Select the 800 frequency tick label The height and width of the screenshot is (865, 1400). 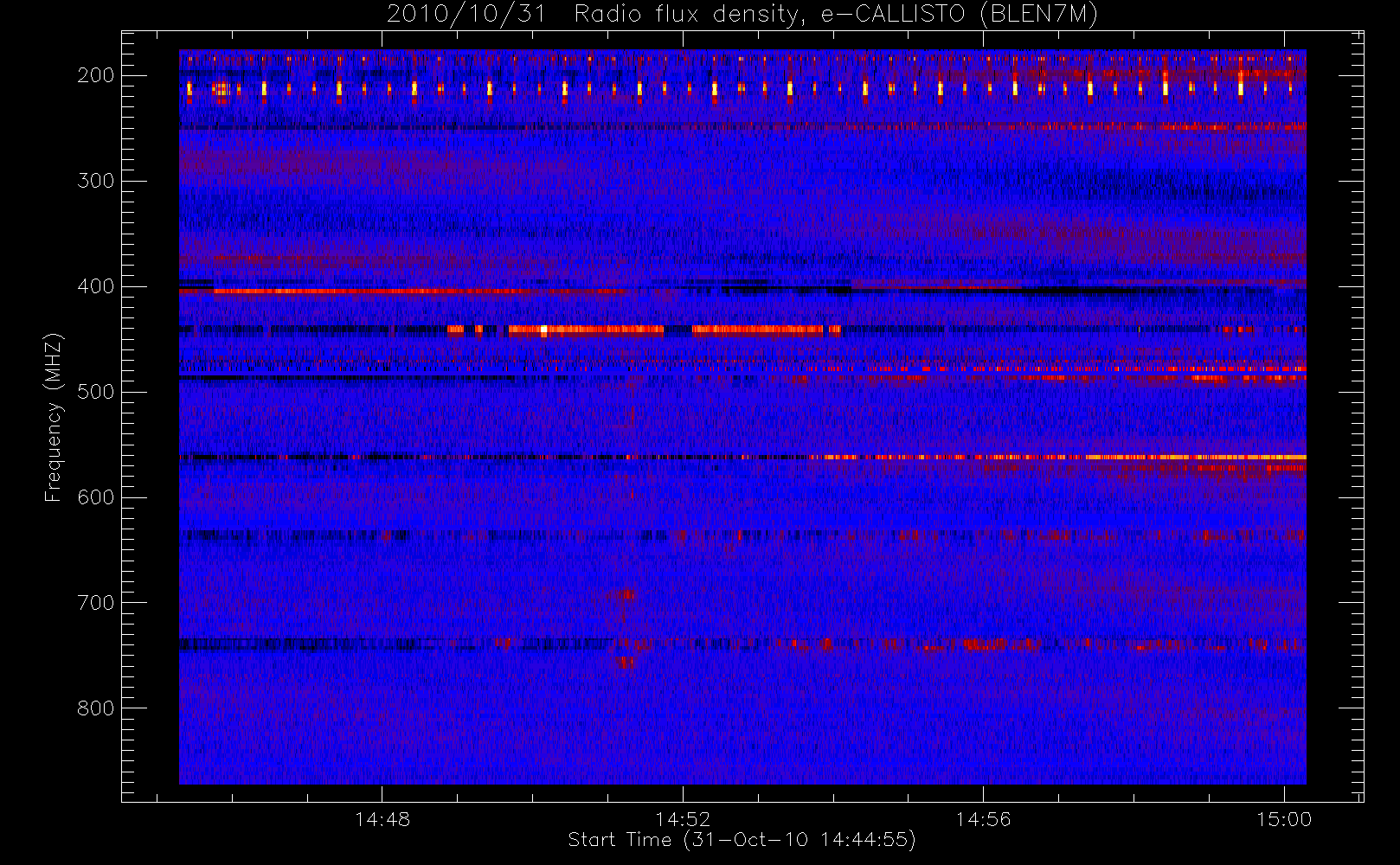pos(96,708)
